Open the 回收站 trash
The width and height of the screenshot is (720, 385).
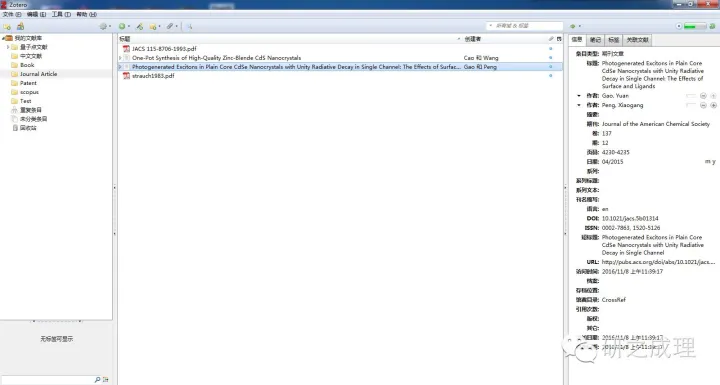(x=28, y=128)
